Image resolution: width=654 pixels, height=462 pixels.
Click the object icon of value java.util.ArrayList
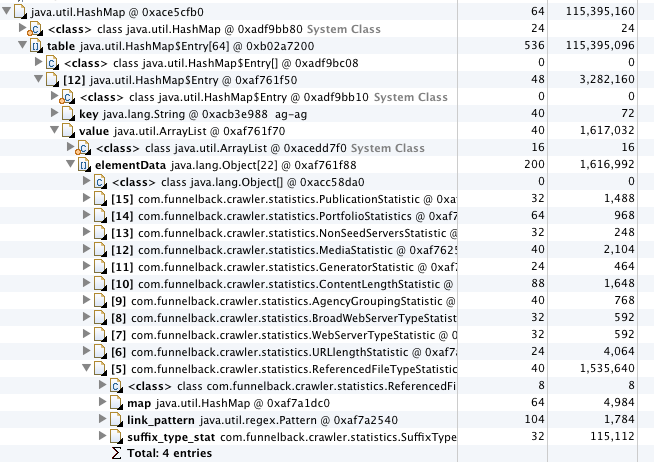point(68,131)
